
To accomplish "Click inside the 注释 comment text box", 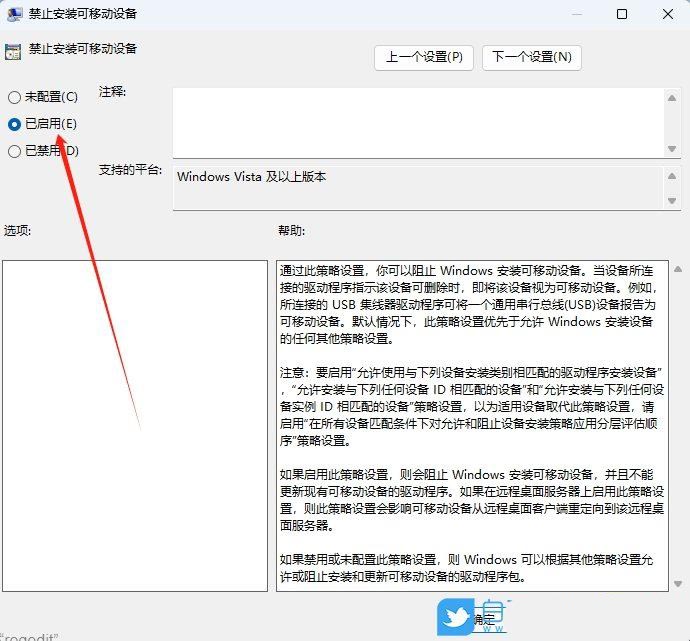I will pyautogui.click(x=418, y=122).
